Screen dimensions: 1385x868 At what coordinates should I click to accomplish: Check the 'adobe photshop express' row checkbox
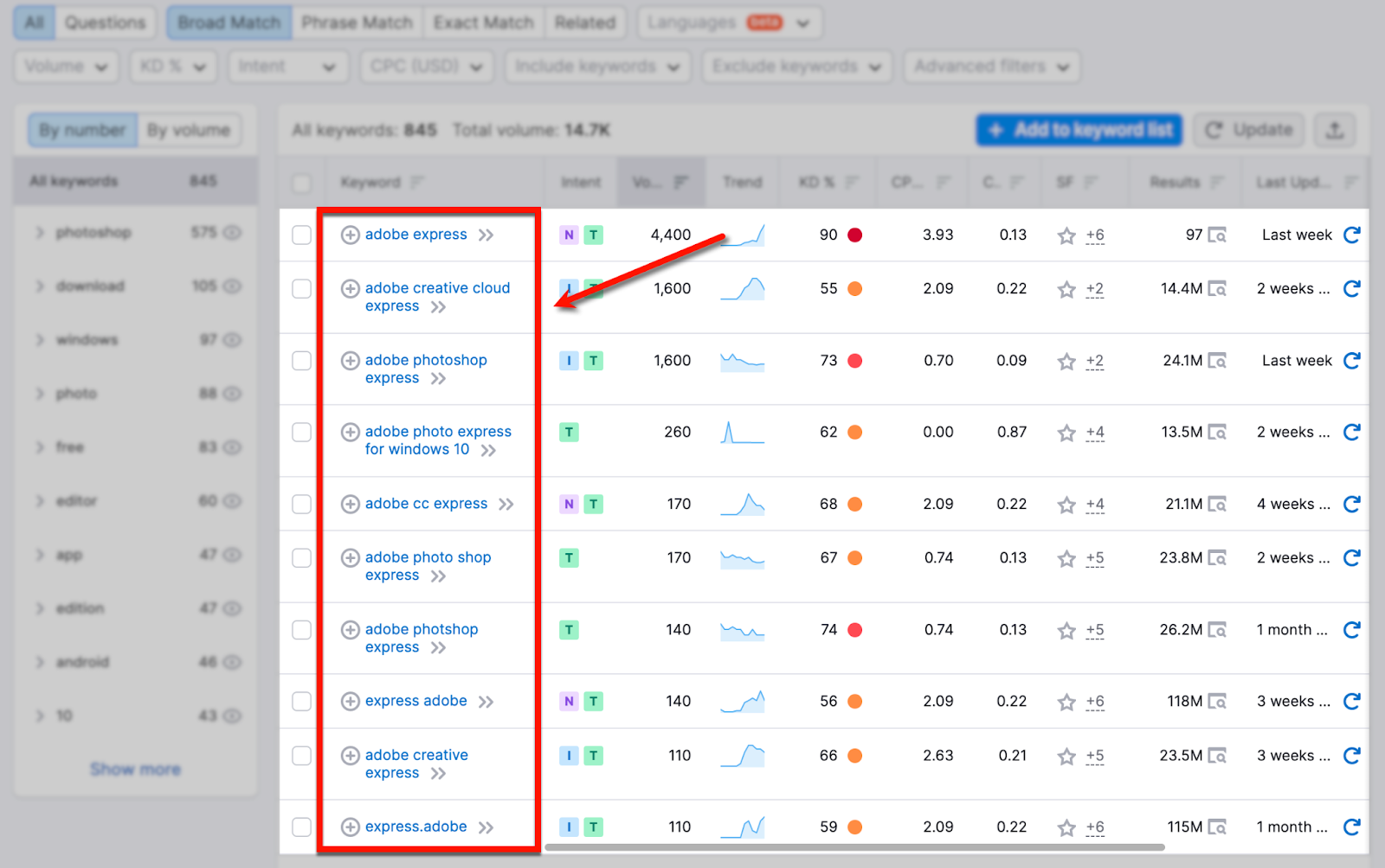(301, 629)
